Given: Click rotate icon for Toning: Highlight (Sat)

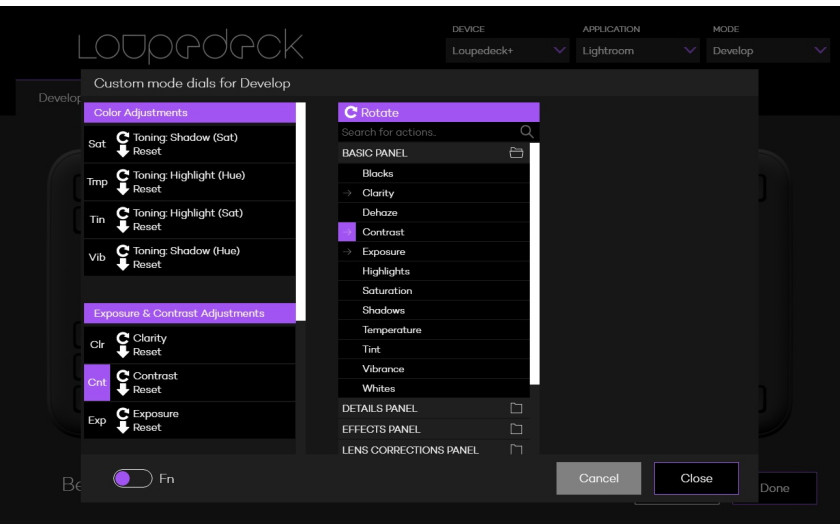Looking at the screenshot, I should 123,213.
